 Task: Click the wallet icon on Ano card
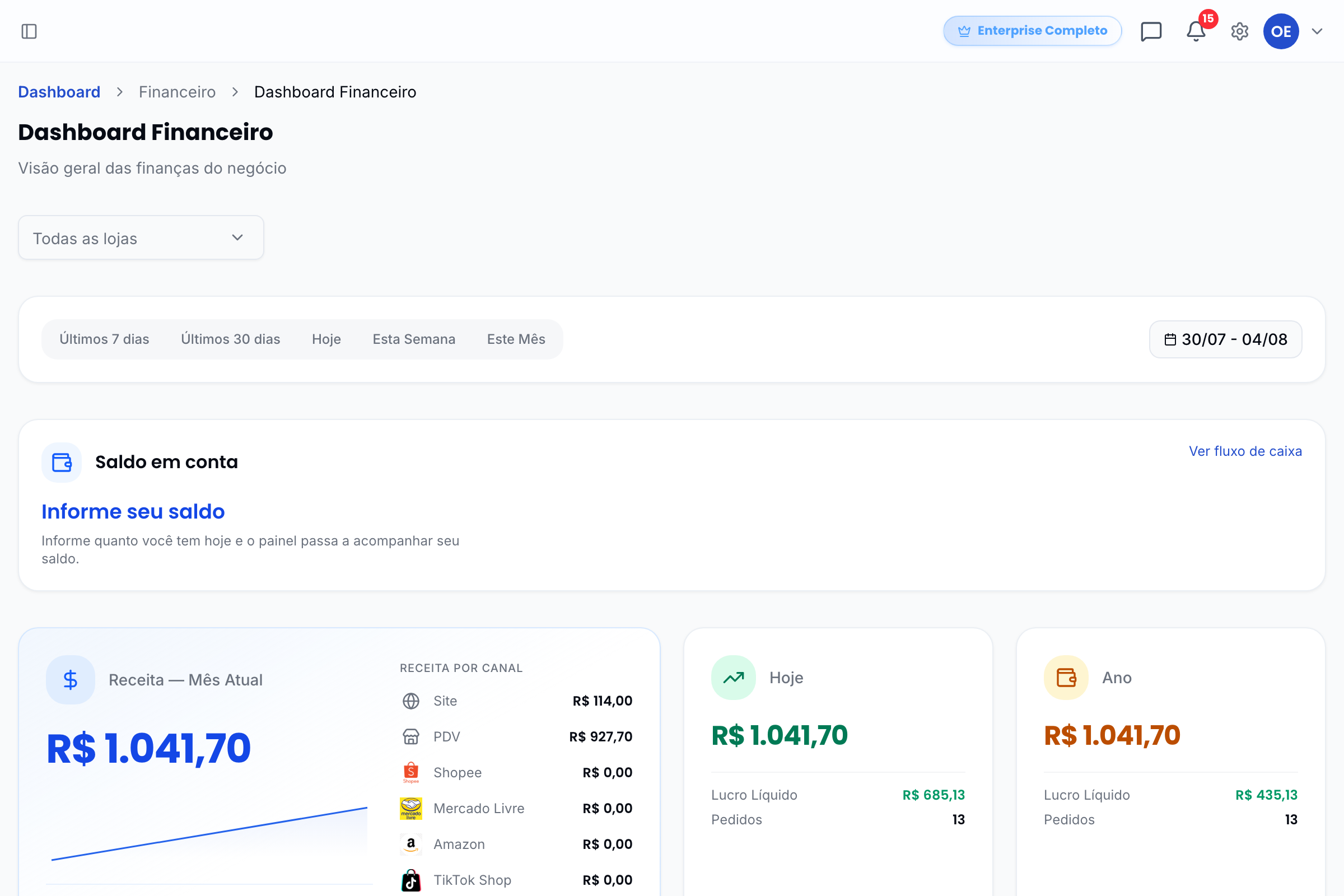pos(1066,678)
